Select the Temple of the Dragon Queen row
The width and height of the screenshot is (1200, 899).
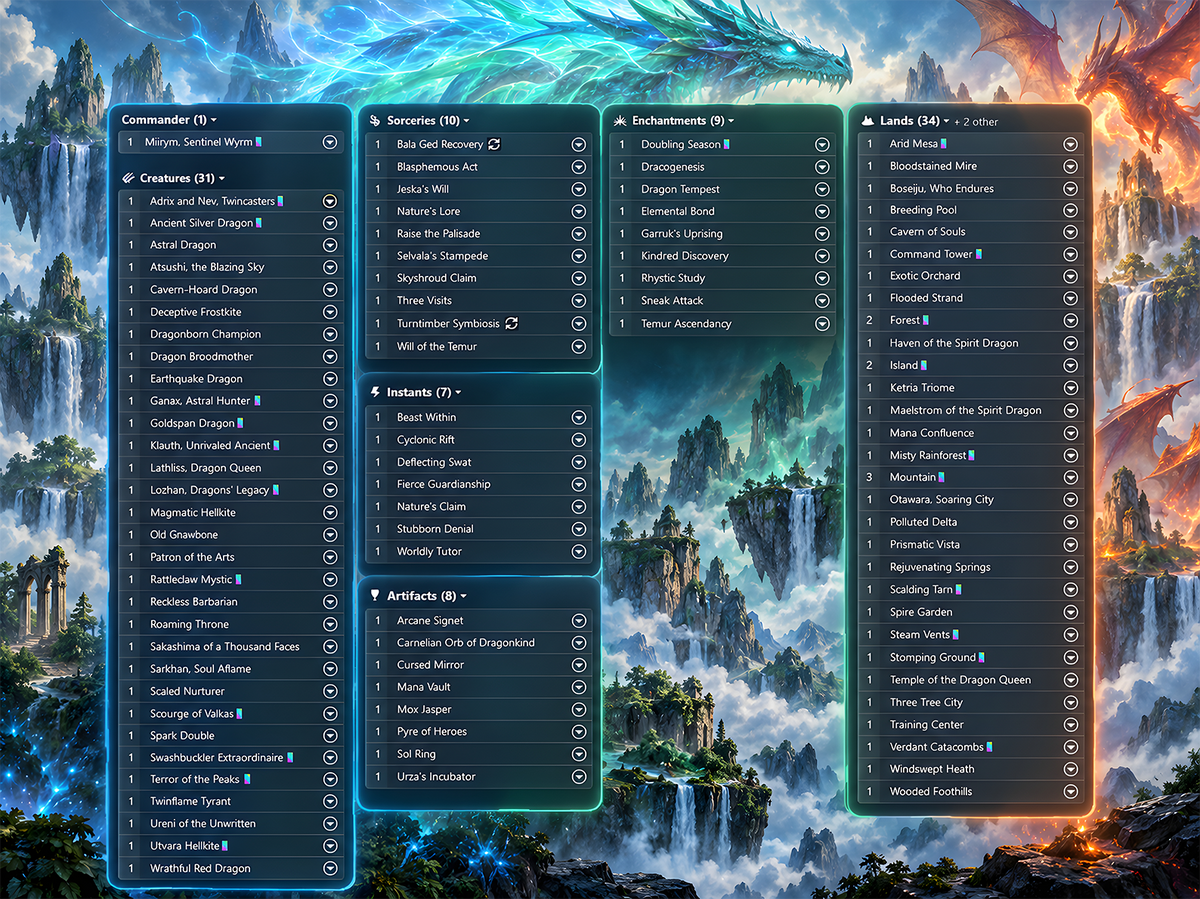coord(971,680)
